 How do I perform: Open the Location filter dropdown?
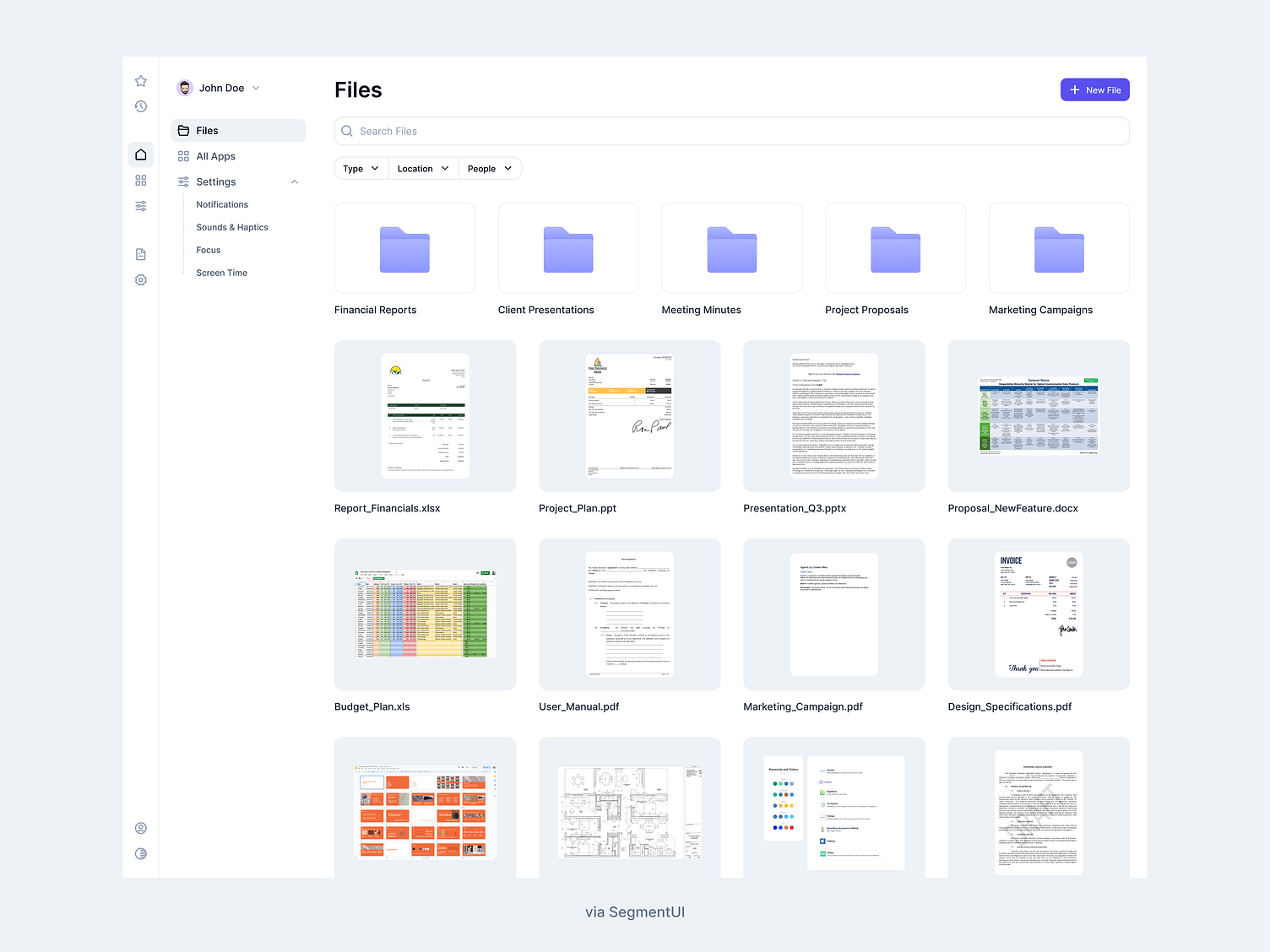click(422, 168)
